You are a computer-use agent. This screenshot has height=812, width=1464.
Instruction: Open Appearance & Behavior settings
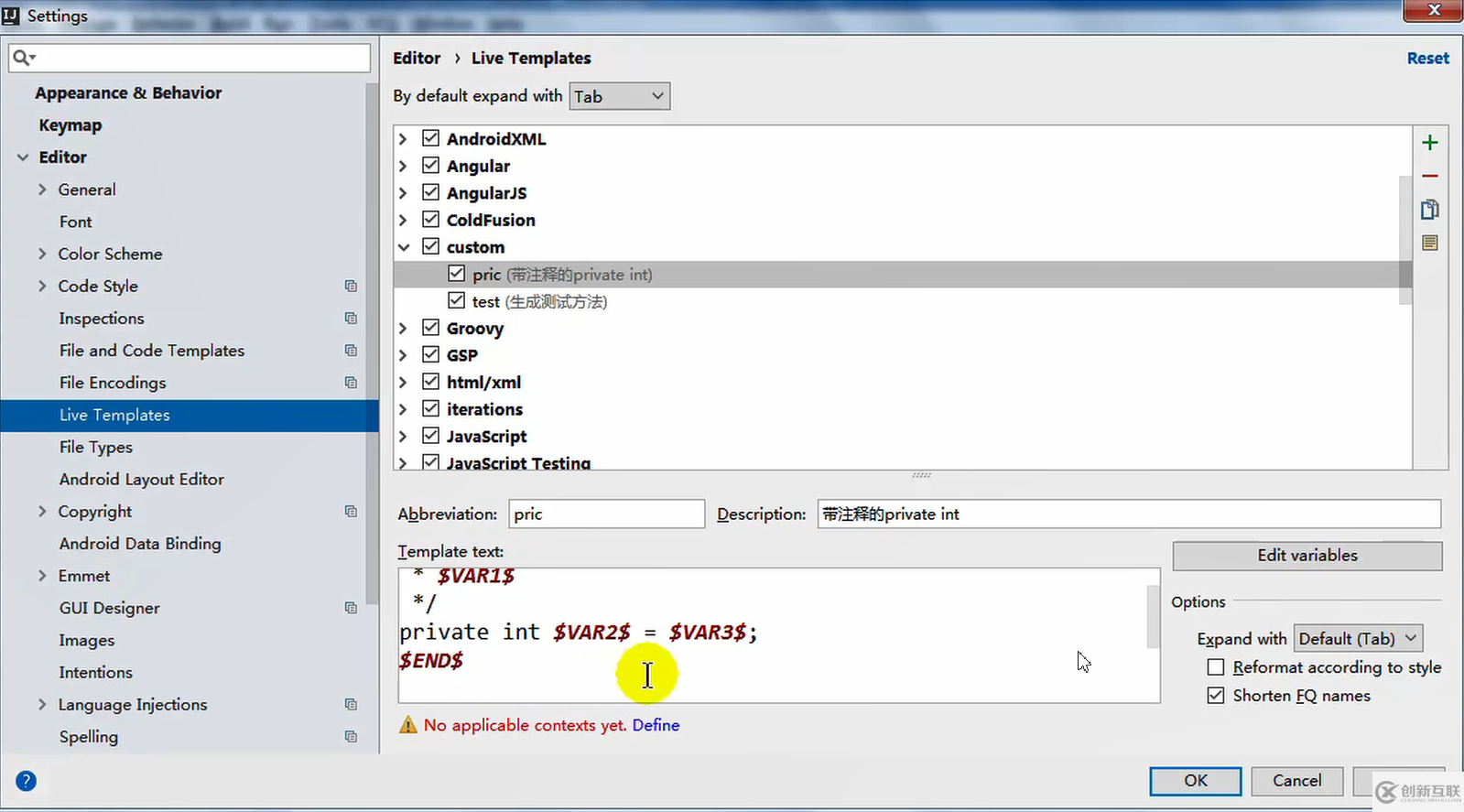[x=128, y=92]
